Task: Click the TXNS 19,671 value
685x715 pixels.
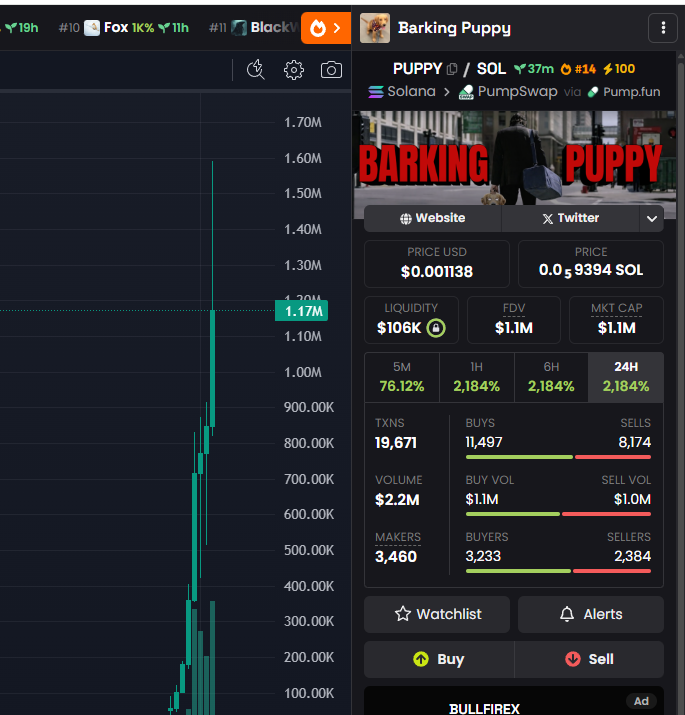Action: point(396,443)
